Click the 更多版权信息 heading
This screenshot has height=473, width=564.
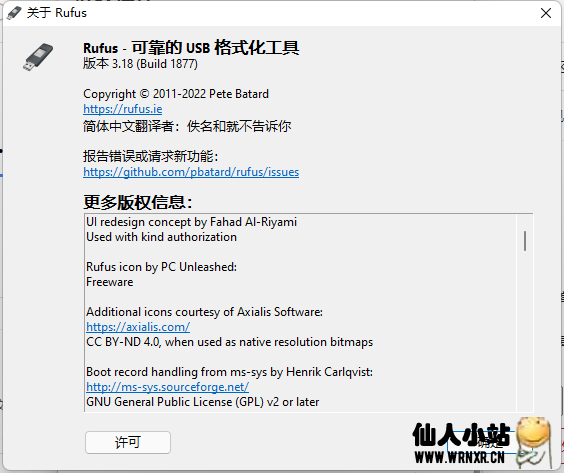138,202
